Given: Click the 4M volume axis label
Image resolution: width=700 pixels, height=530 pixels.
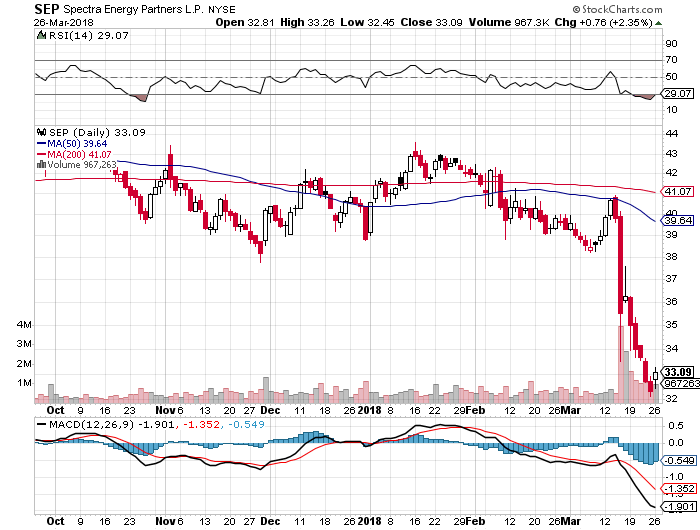Looking at the screenshot, I should coord(24,325).
